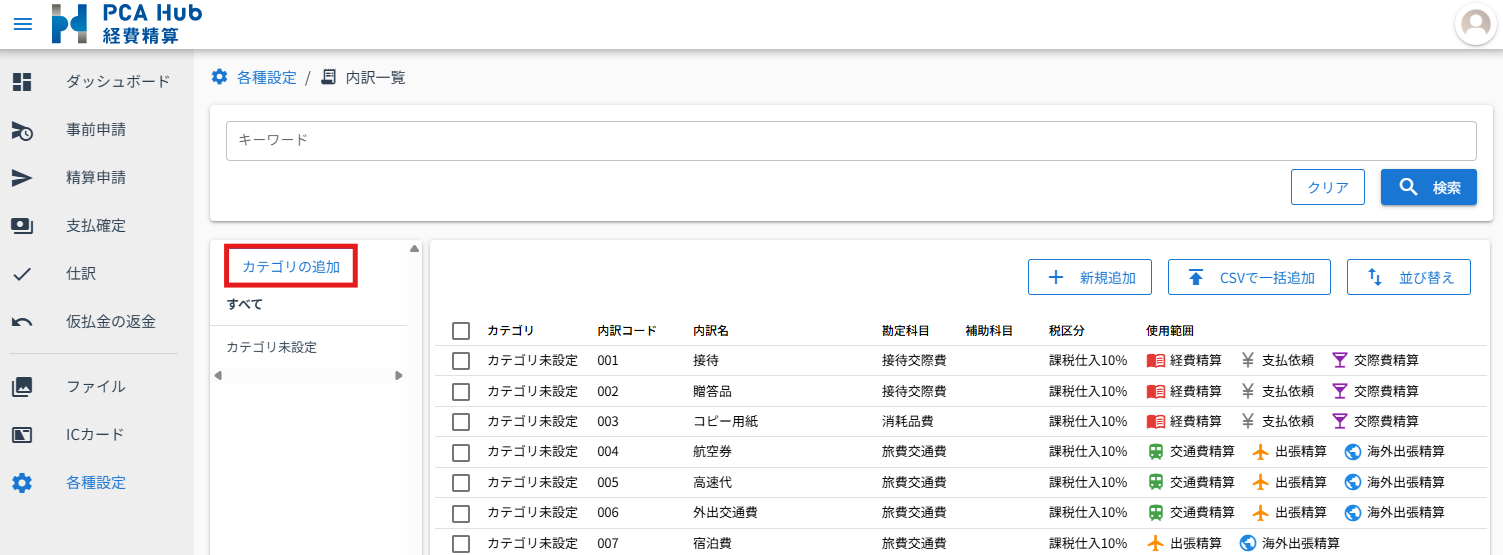Click the Dashboard grid icon
The image size is (1503, 555).
tap(22, 82)
